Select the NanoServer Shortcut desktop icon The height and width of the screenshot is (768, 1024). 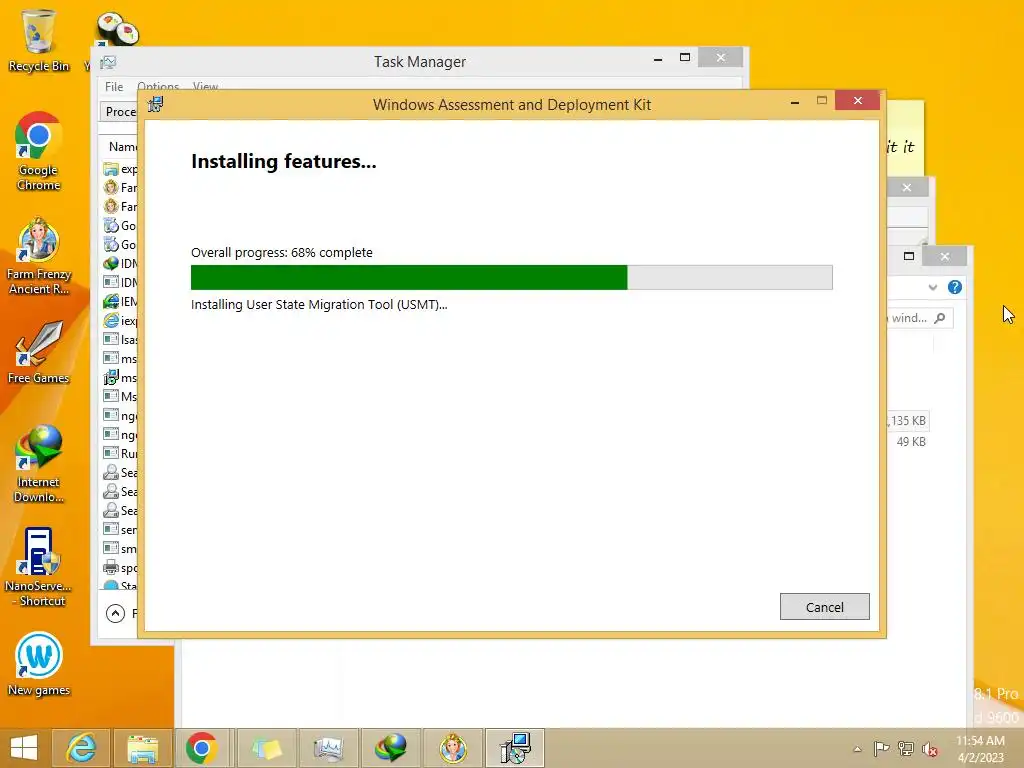[x=39, y=568]
